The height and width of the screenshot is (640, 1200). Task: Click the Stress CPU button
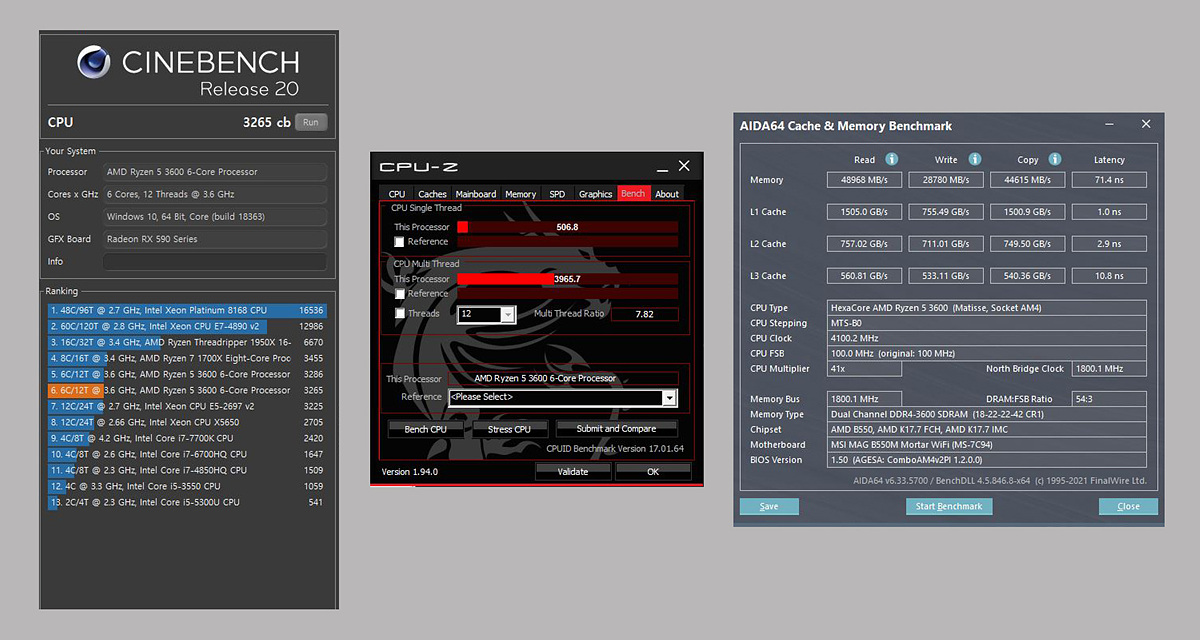pyautogui.click(x=509, y=429)
